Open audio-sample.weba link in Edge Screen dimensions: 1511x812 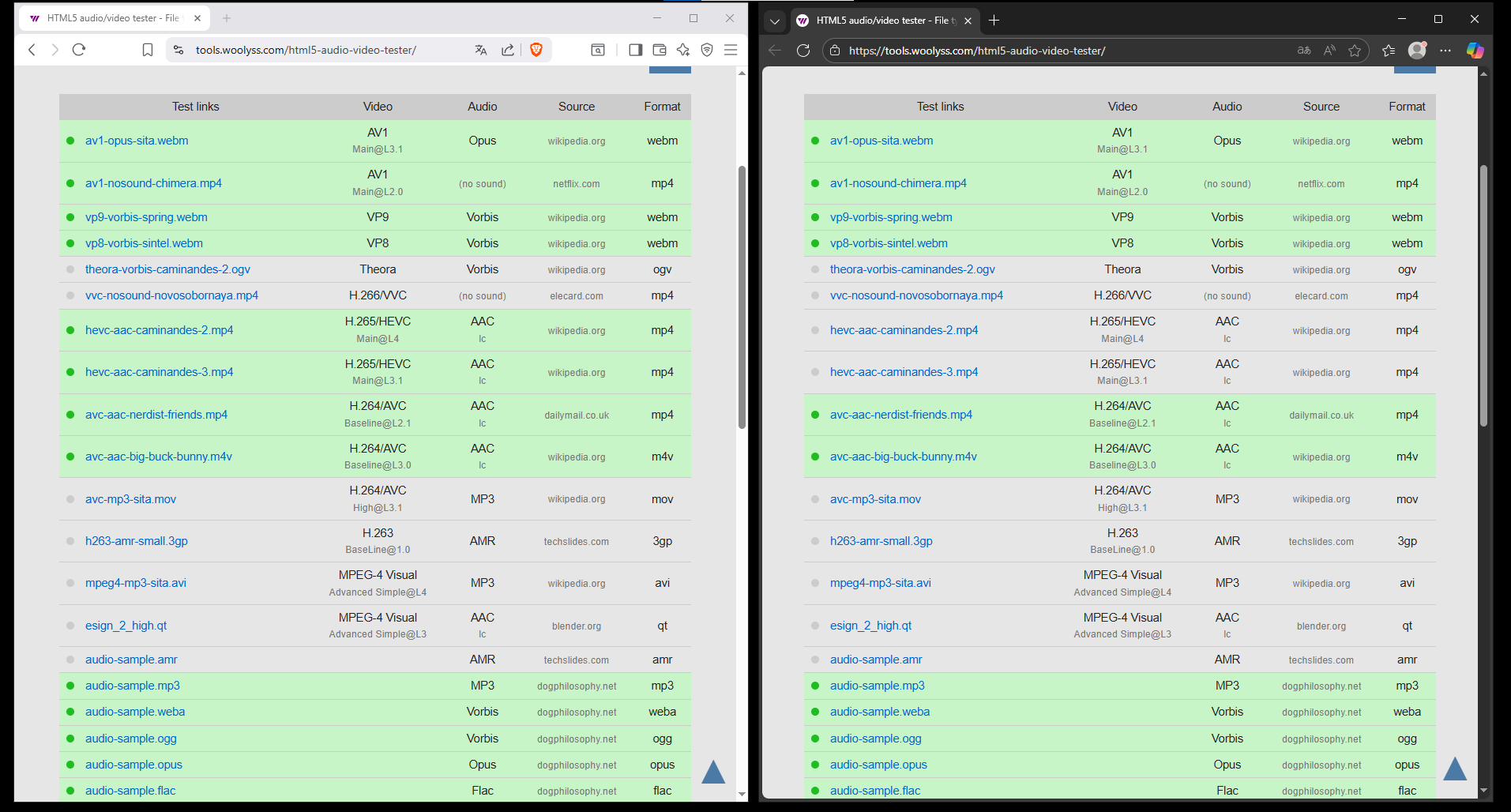pyautogui.click(x=880, y=712)
